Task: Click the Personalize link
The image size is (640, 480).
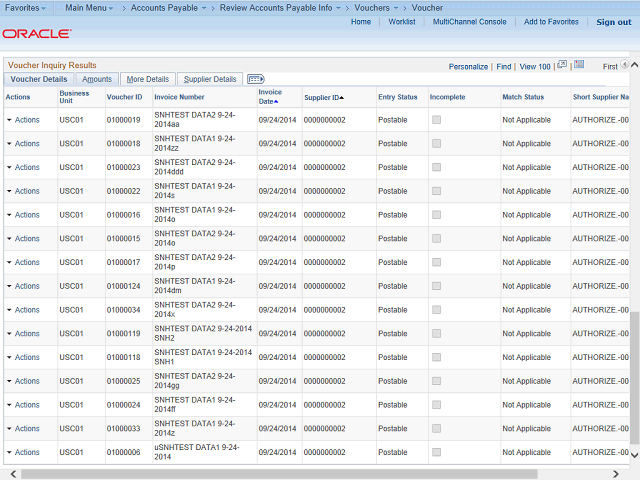Action: tap(468, 67)
